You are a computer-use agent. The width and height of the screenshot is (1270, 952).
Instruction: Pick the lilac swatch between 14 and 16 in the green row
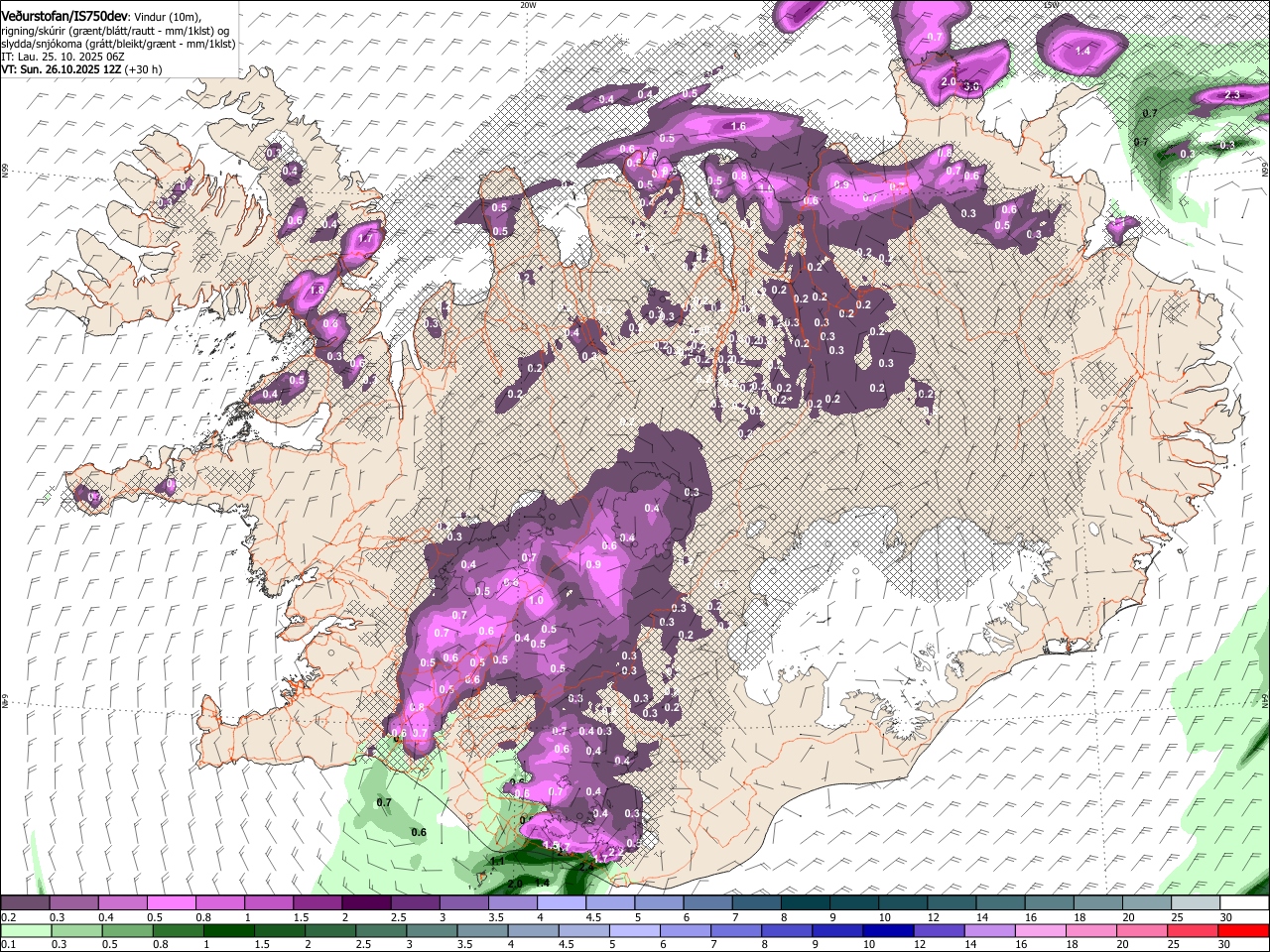click(x=990, y=930)
